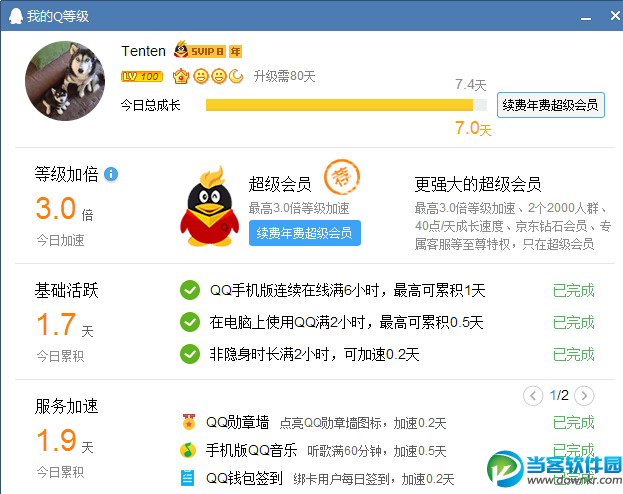Click the LV 100 level badge
This screenshot has width=623, height=494.
(142, 76)
